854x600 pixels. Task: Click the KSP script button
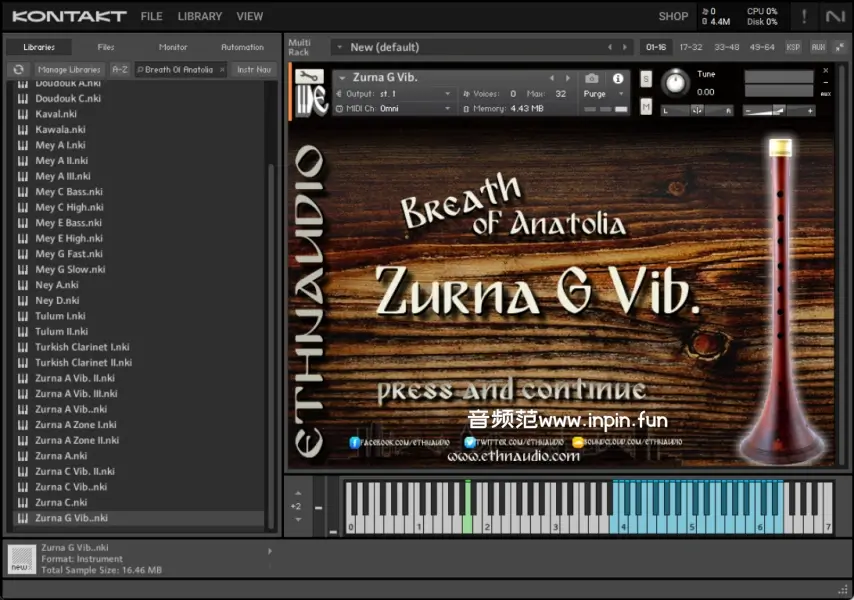[793, 47]
